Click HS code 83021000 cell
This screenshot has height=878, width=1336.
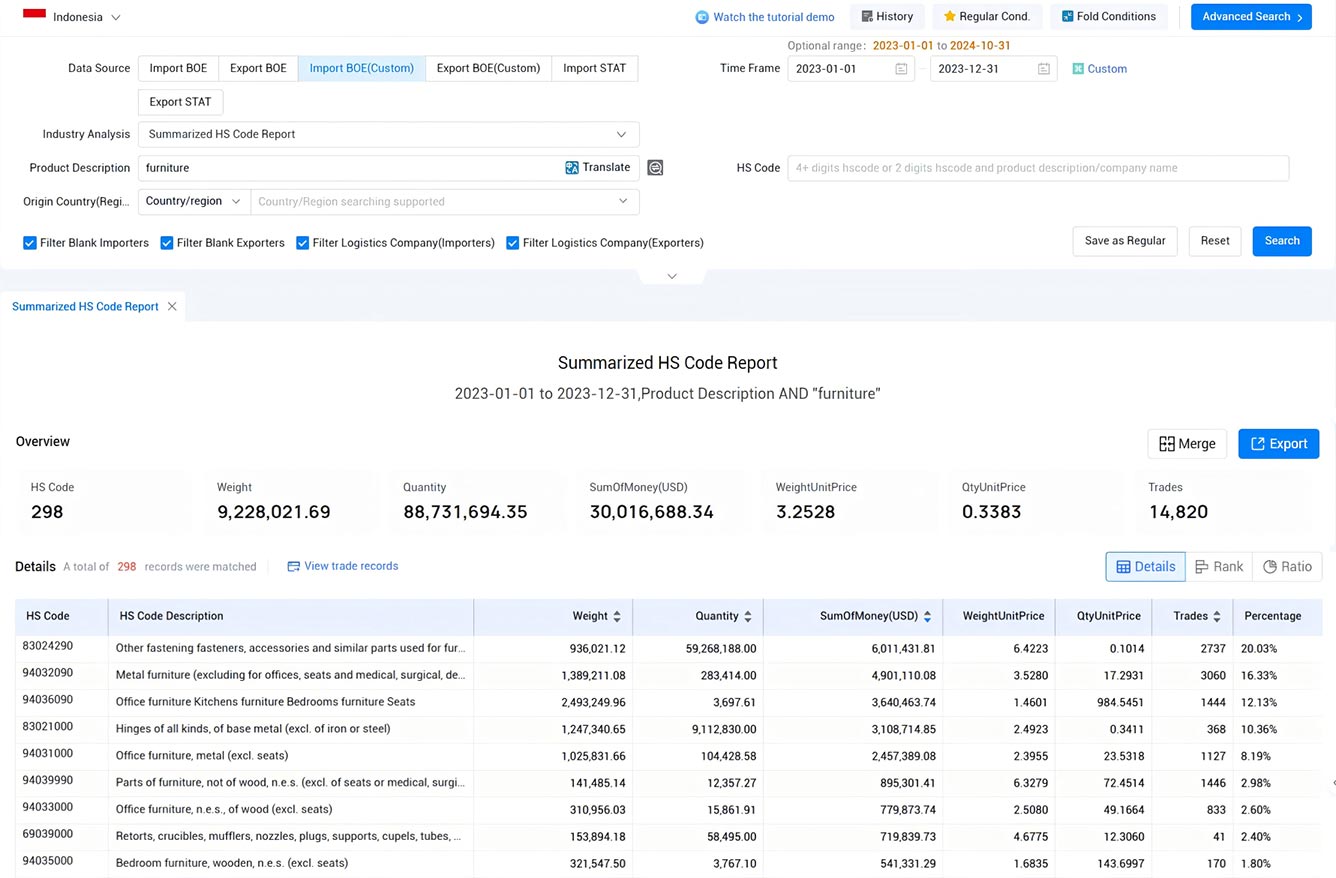[x=48, y=727]
